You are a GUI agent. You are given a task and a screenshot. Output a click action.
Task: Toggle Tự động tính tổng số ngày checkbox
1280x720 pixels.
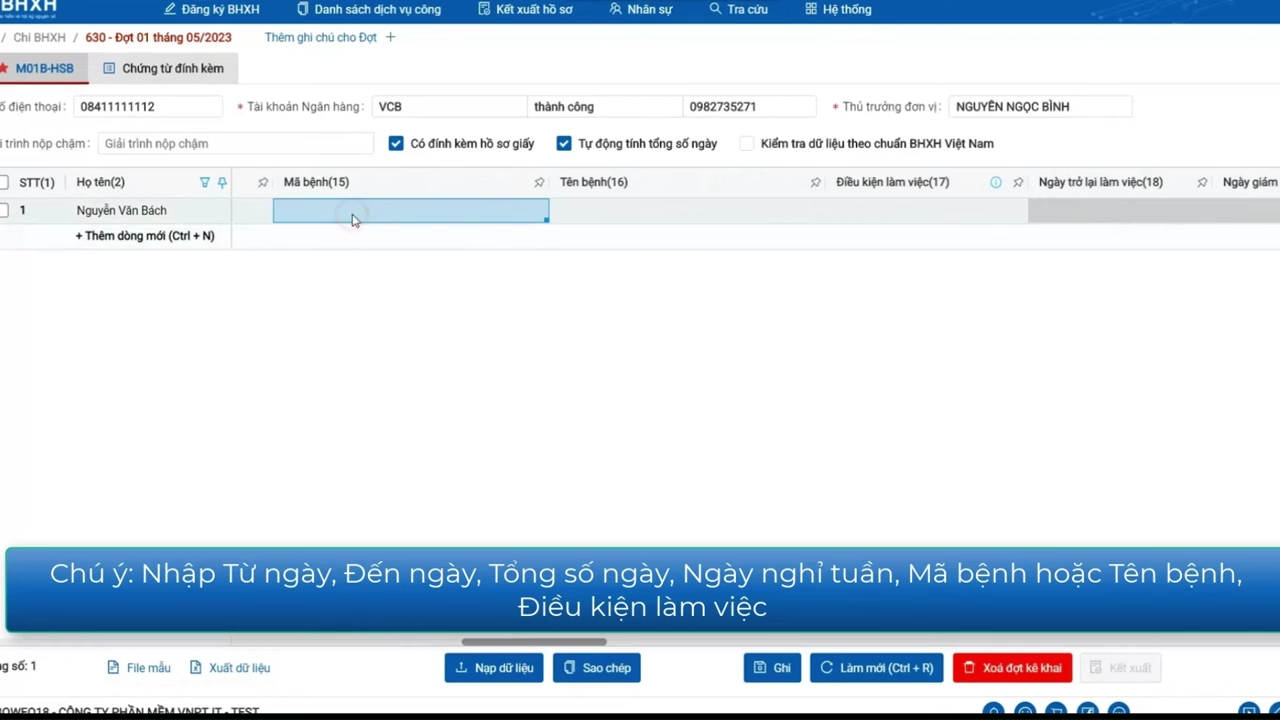pos(564,143)
